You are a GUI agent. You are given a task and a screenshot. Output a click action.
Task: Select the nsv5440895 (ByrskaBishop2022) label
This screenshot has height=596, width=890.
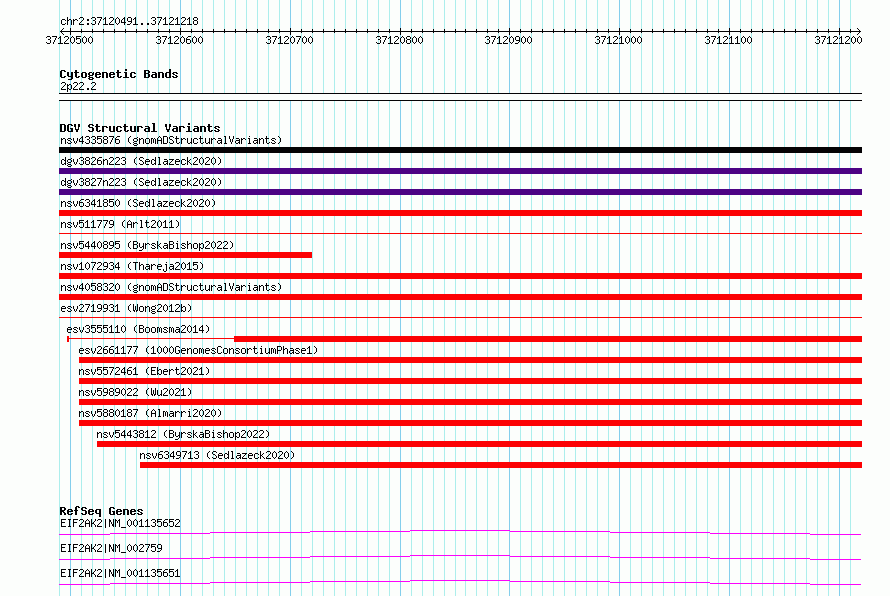click(147, 245)
